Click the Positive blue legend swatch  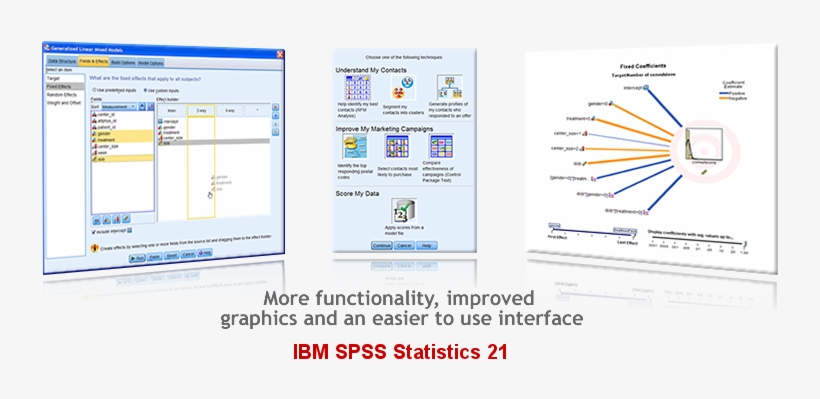tap(724, 94)
